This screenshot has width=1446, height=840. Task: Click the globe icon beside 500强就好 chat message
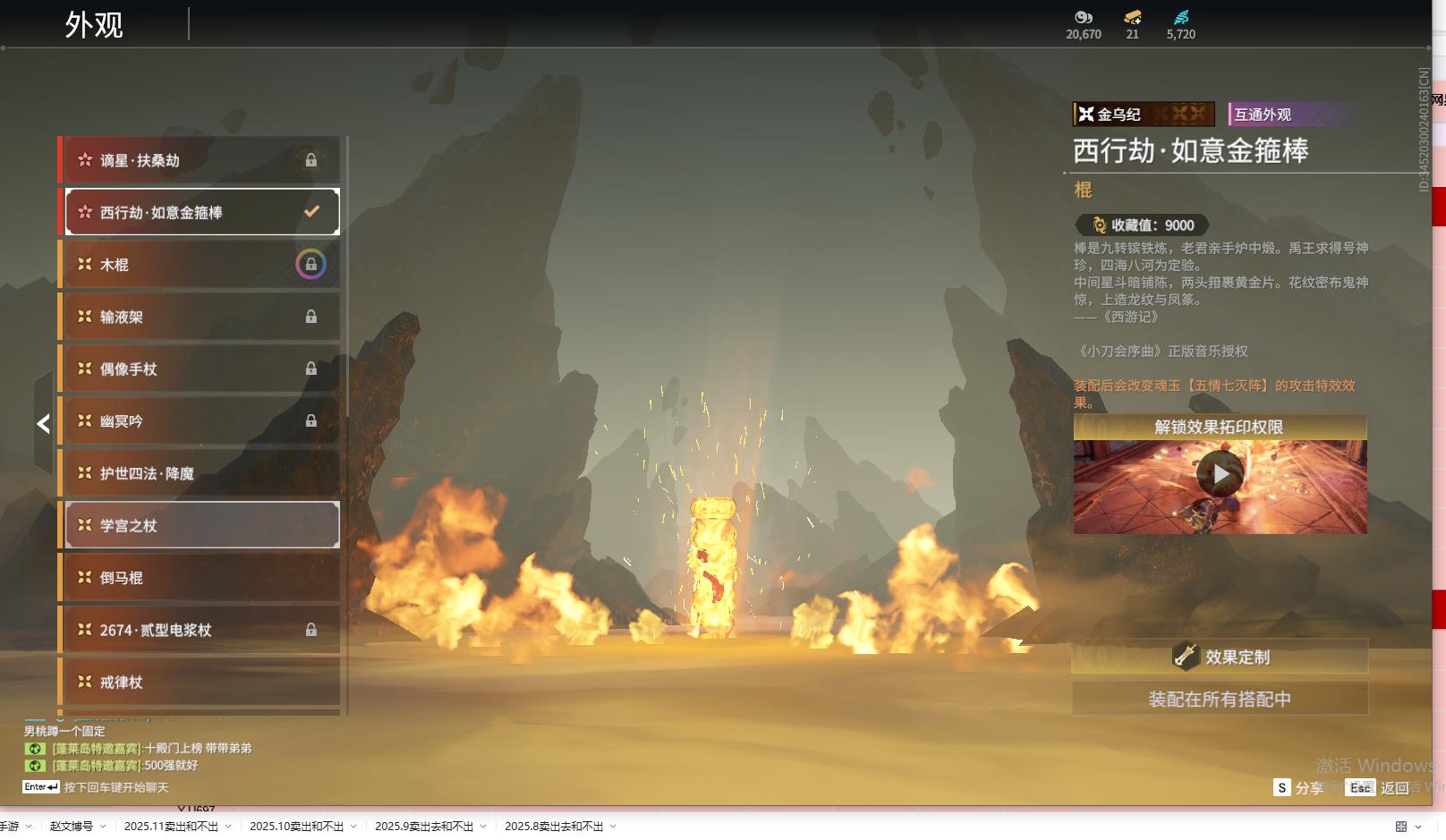tap(35, 766)
